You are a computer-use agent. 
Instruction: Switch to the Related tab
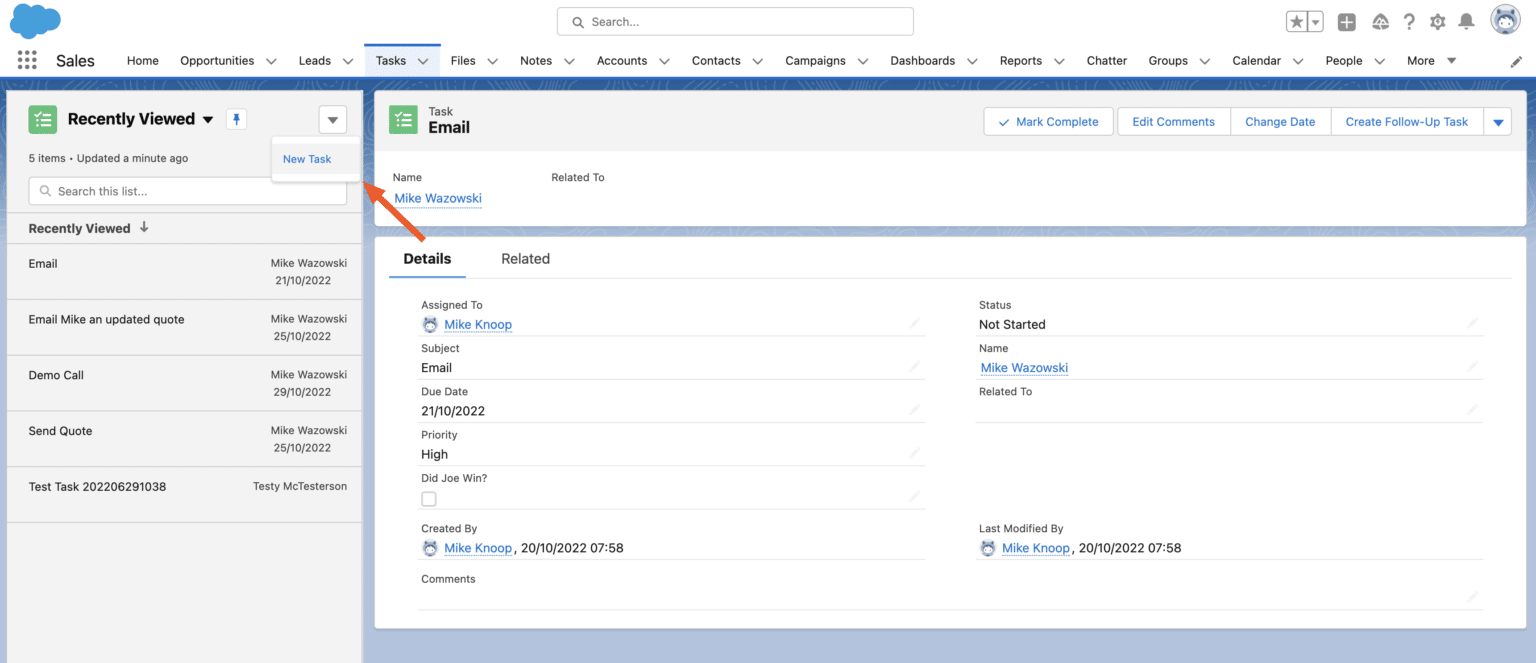coord(525,258)
